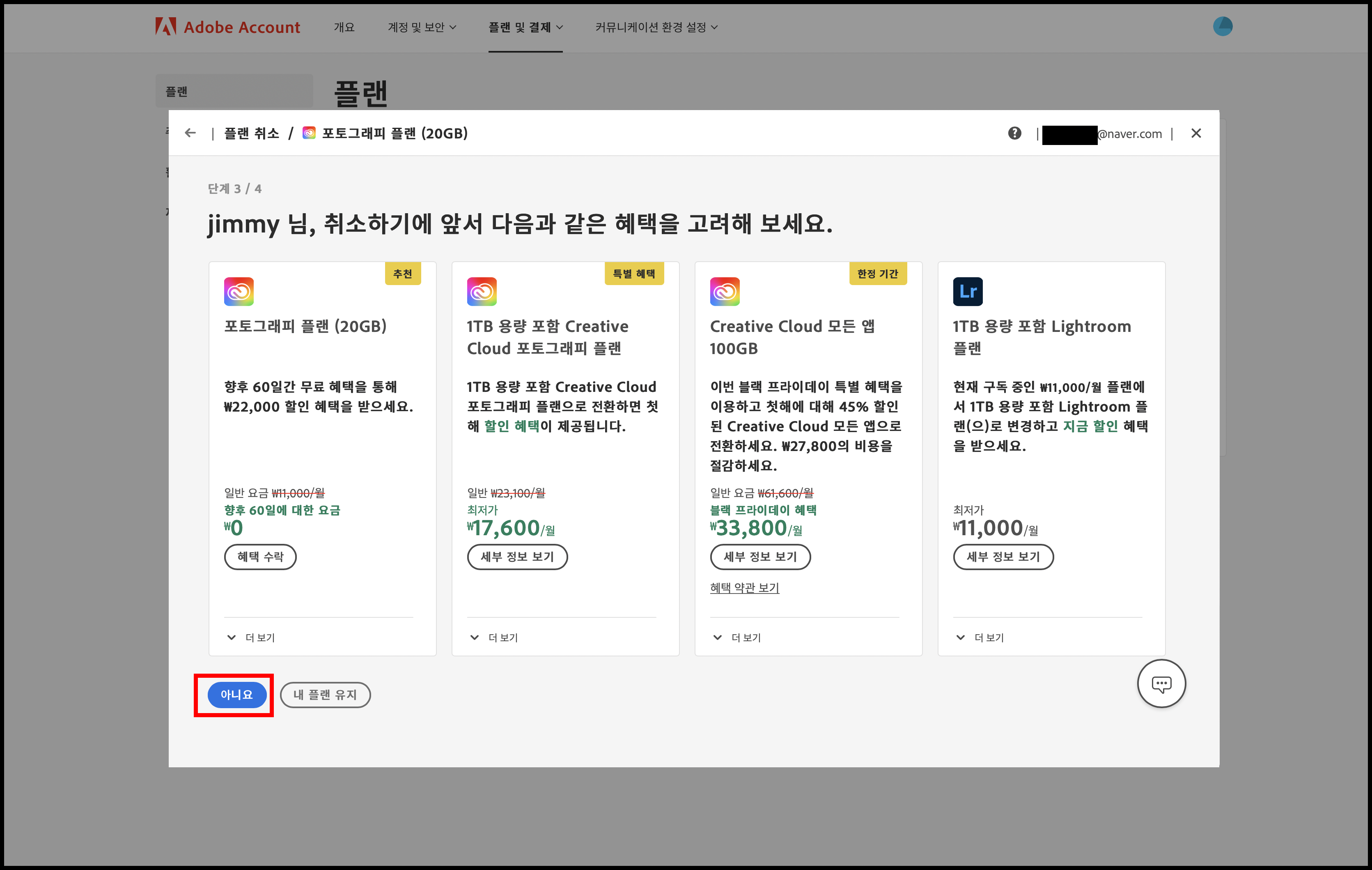Open 혜택 약관 보기 link
The image size is (1372, 870).
[744, 587]
